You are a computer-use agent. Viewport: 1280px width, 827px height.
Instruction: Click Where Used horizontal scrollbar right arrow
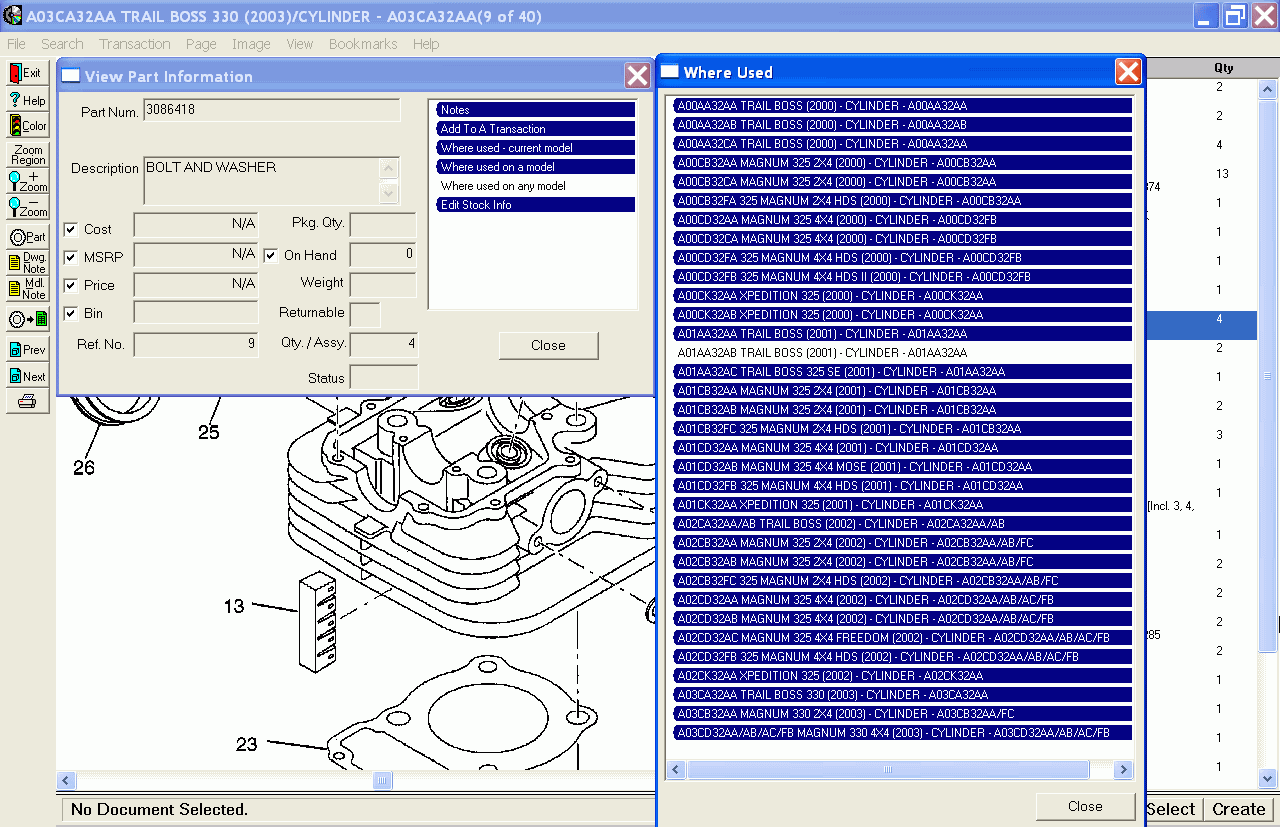tap(1123, 770)
